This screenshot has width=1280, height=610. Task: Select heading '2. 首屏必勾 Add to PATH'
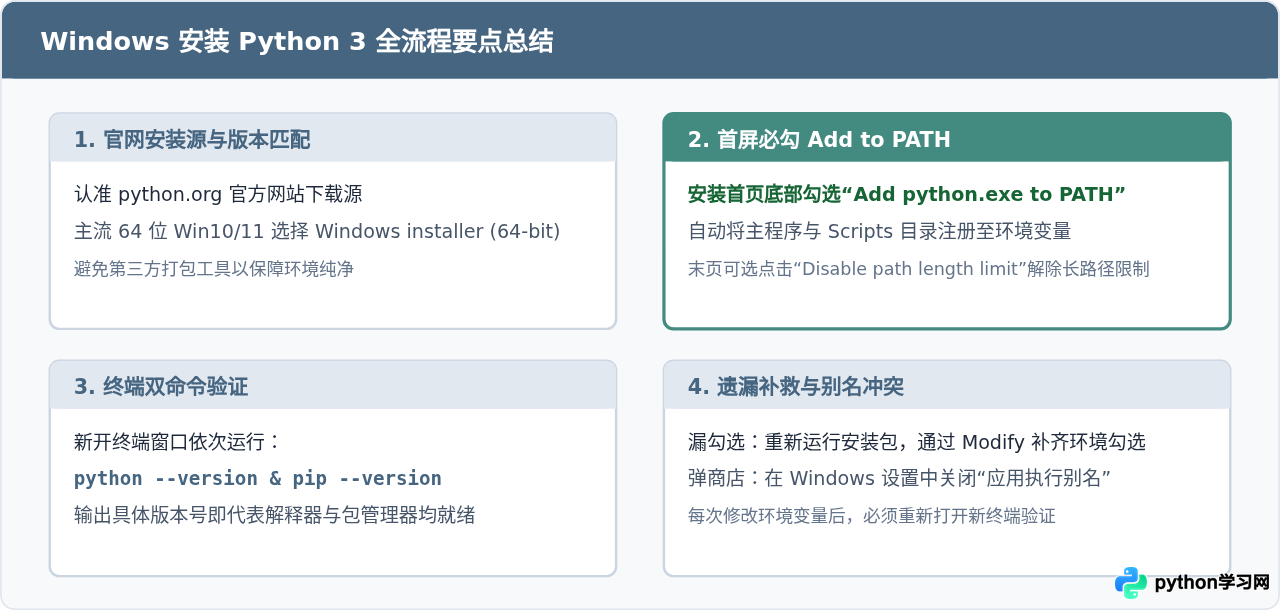pyautogui.click(x=819, y=139)
